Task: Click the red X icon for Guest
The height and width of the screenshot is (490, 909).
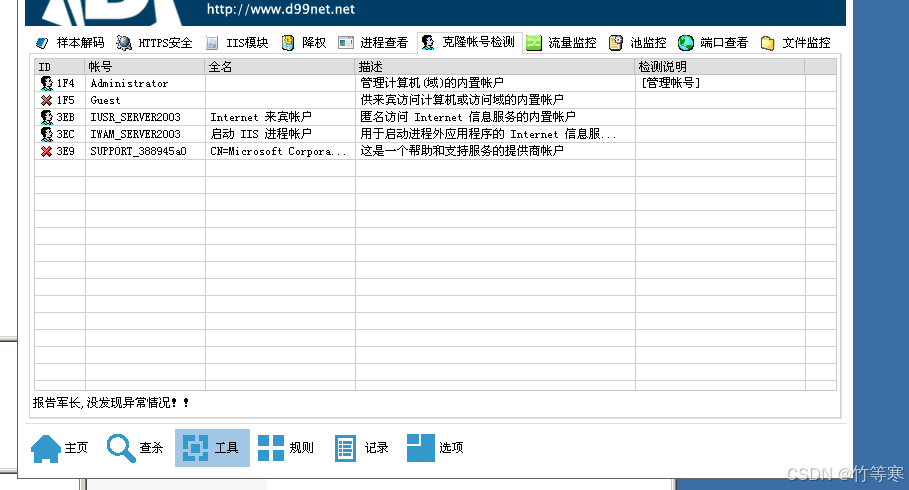Action: click(46, 100)
